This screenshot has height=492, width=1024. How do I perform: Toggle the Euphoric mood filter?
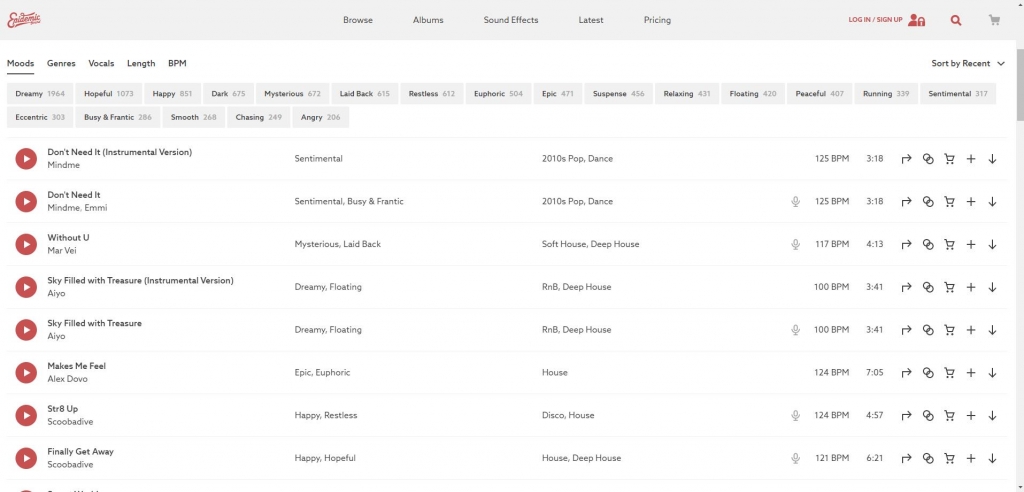coord(498,94)
